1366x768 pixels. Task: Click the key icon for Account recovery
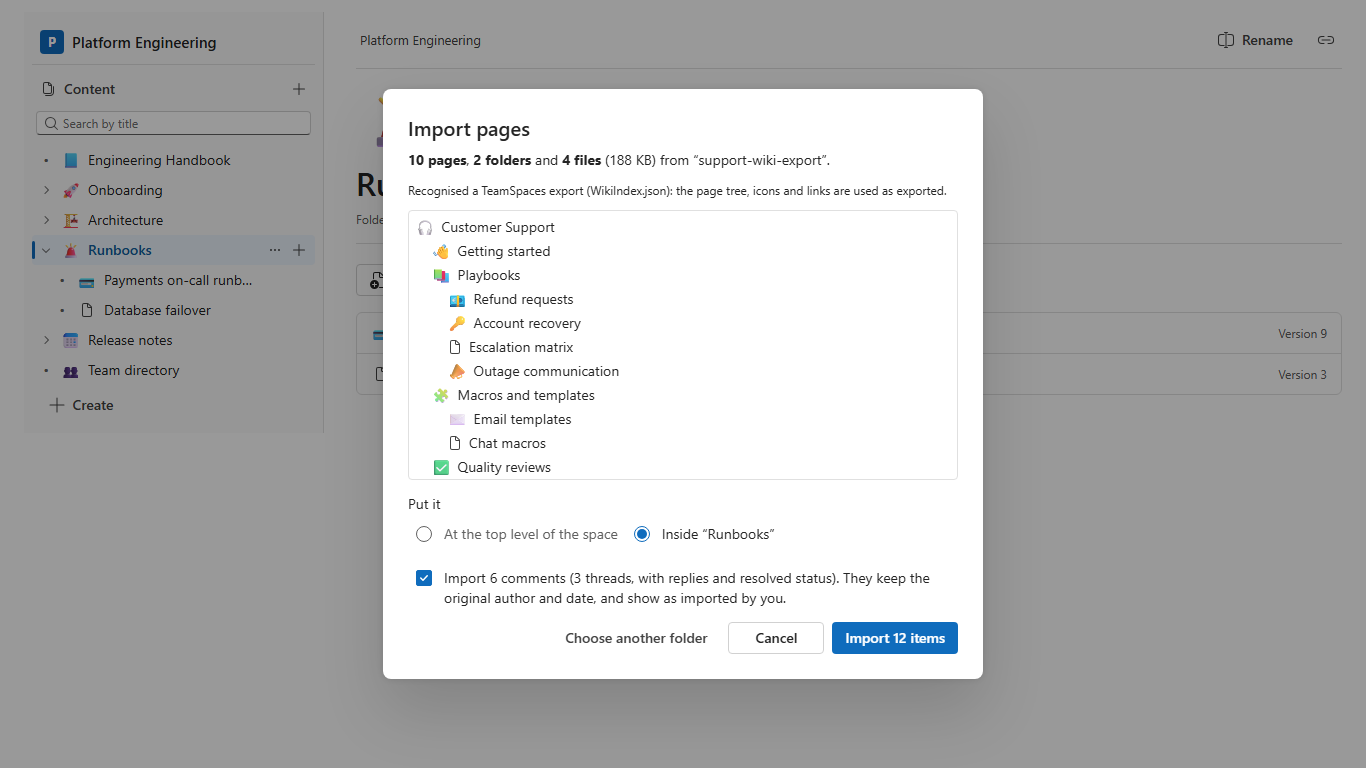457,323
